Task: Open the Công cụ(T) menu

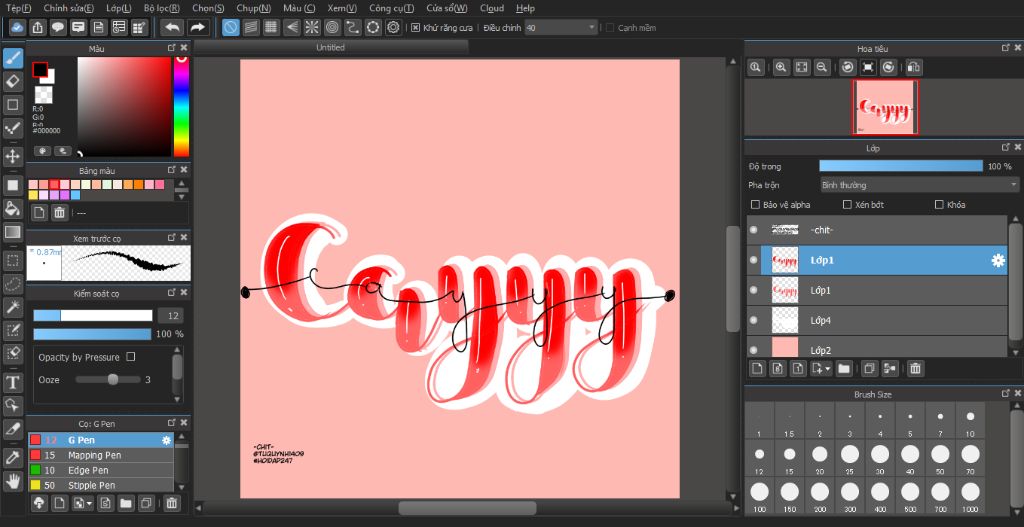Action: (391, 8)
